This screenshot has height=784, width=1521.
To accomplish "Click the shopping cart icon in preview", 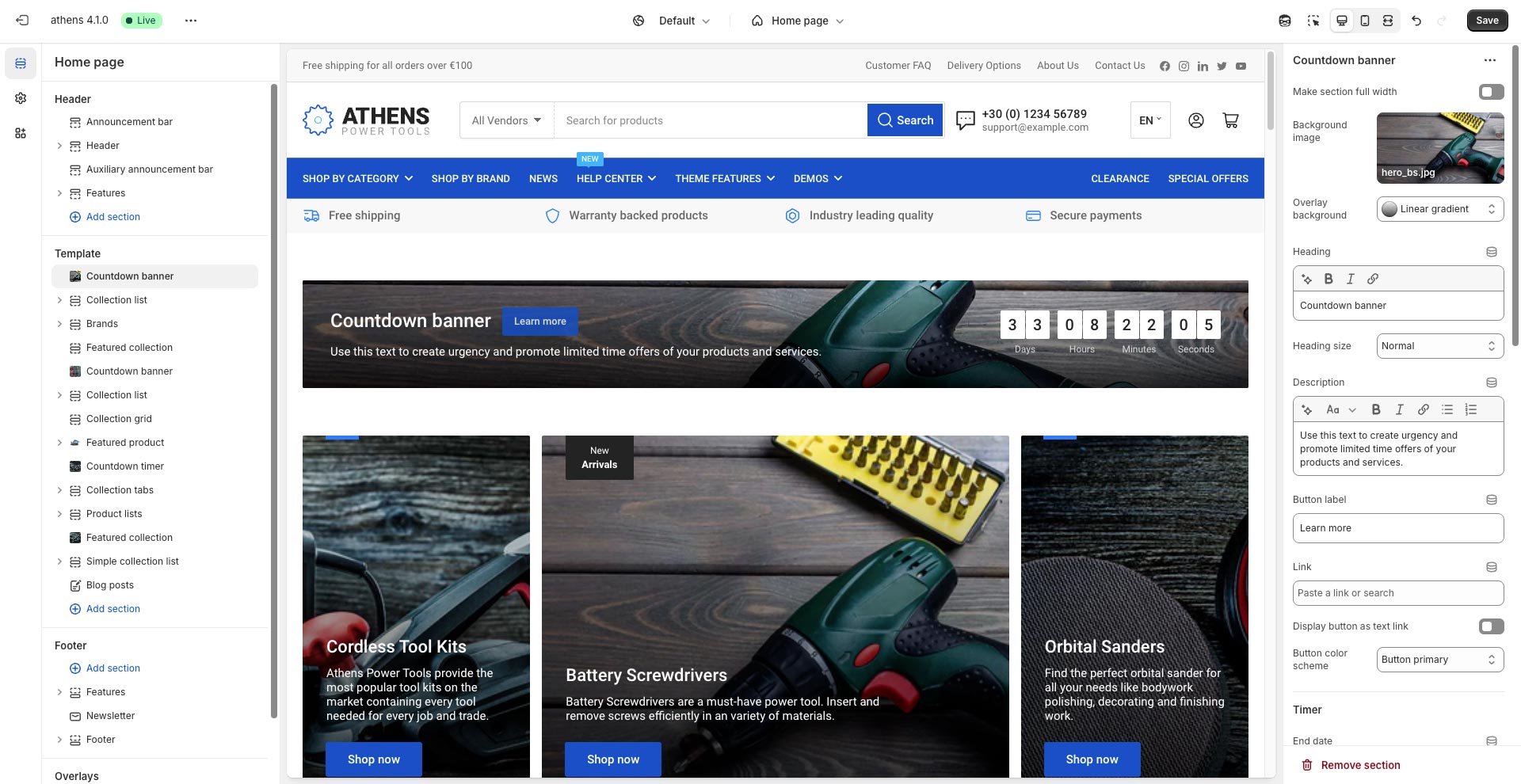I will tap(1230, 120).
